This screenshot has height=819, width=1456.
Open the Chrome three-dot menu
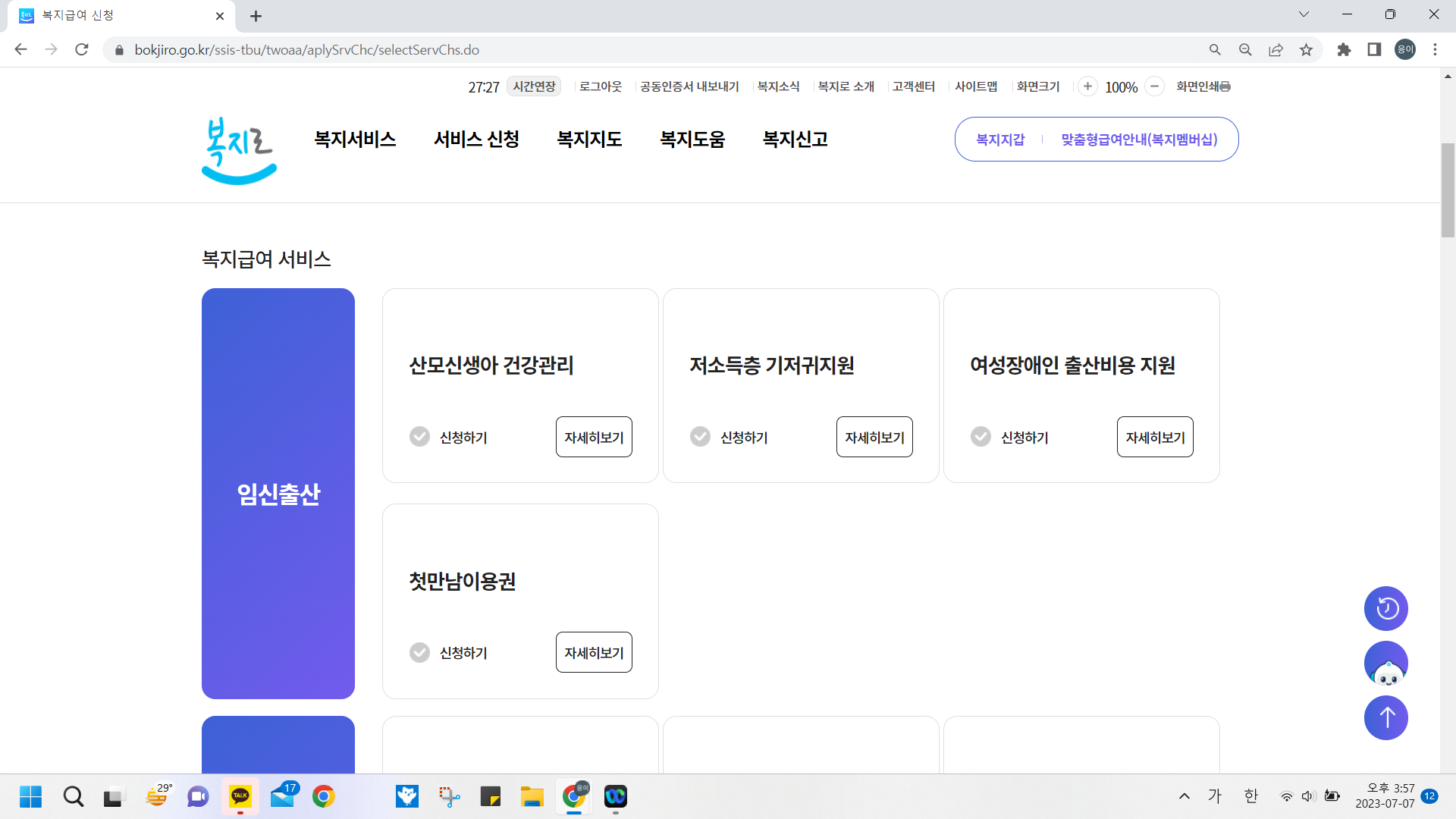1435,49
